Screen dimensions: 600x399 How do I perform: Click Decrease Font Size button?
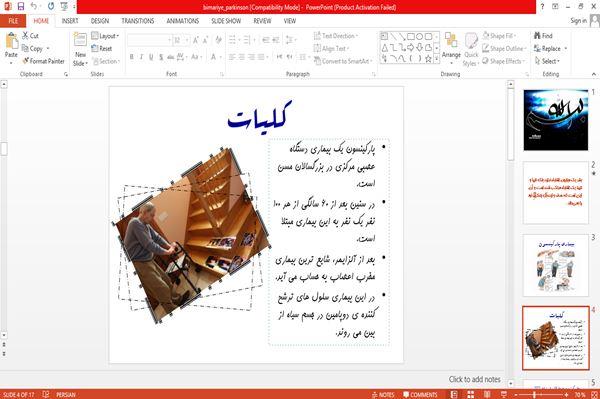205,40
